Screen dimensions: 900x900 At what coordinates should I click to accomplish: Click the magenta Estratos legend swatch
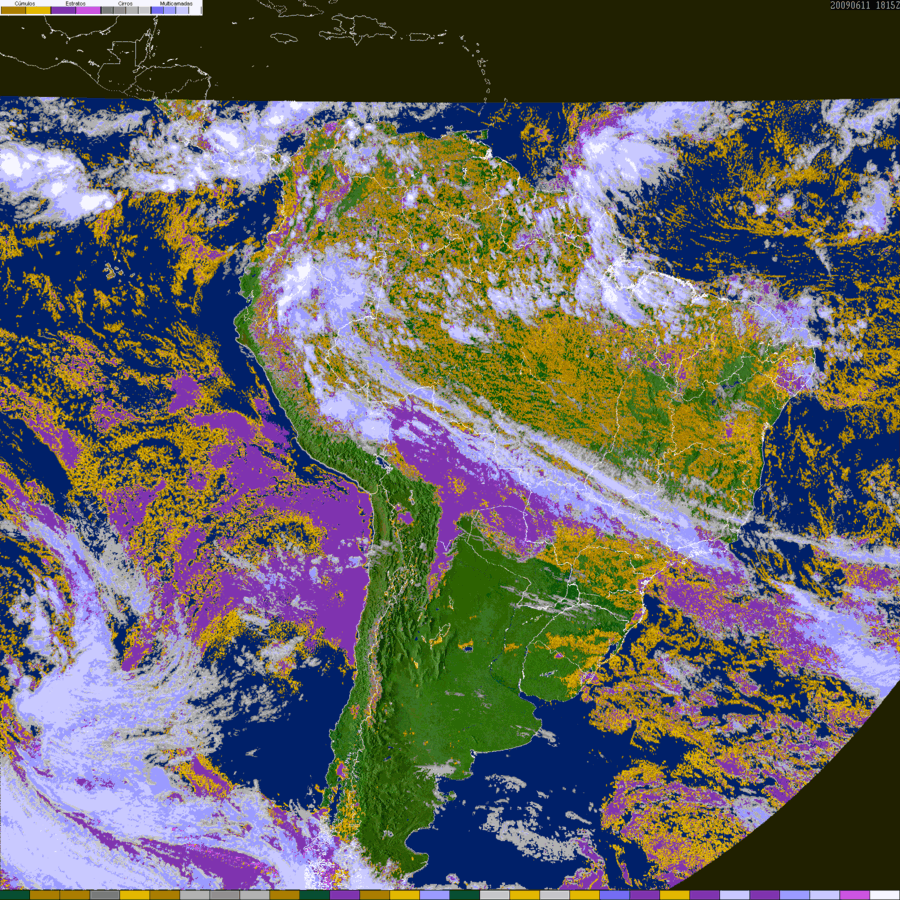point(88,10)
